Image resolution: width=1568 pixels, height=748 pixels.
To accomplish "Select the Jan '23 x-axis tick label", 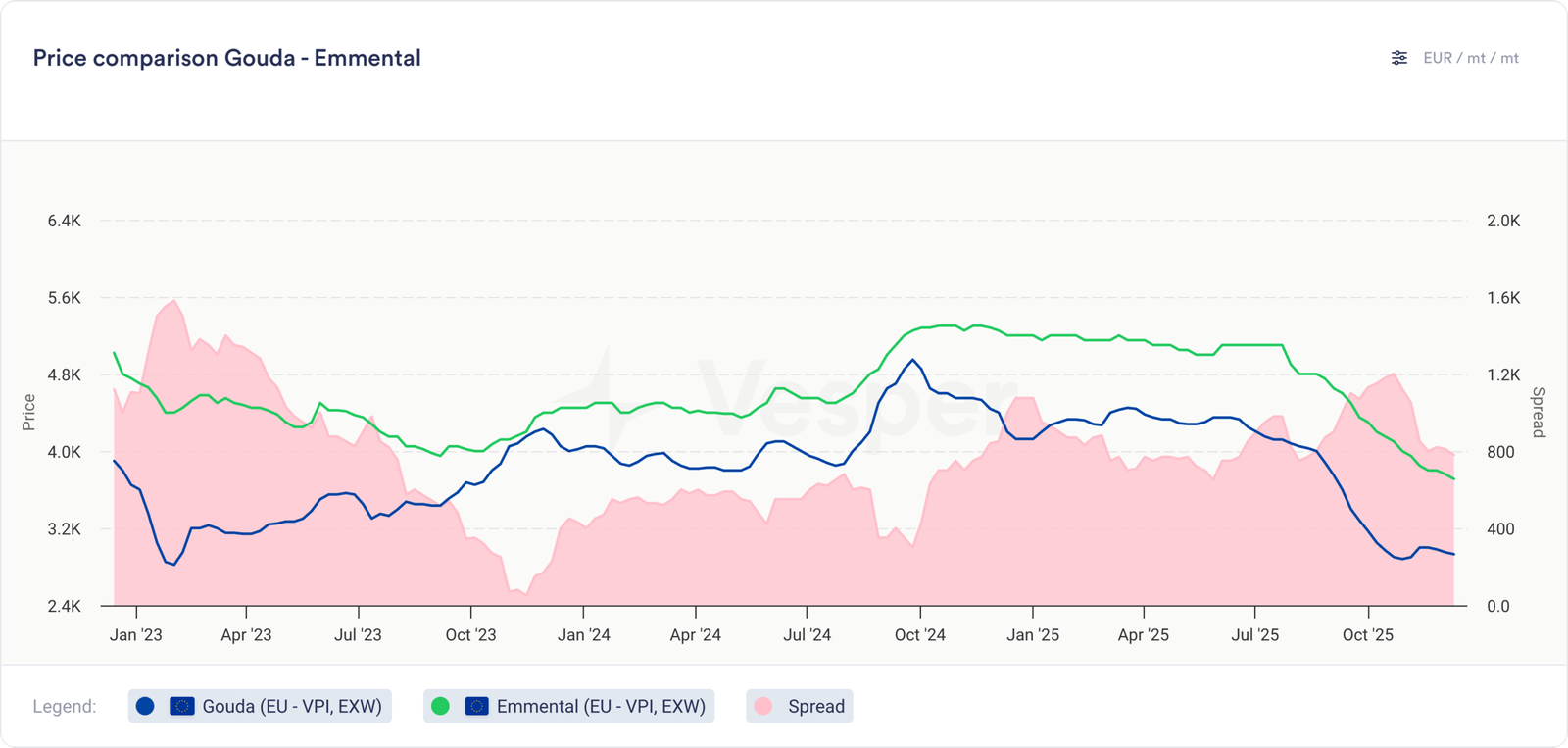I will 136,635.
